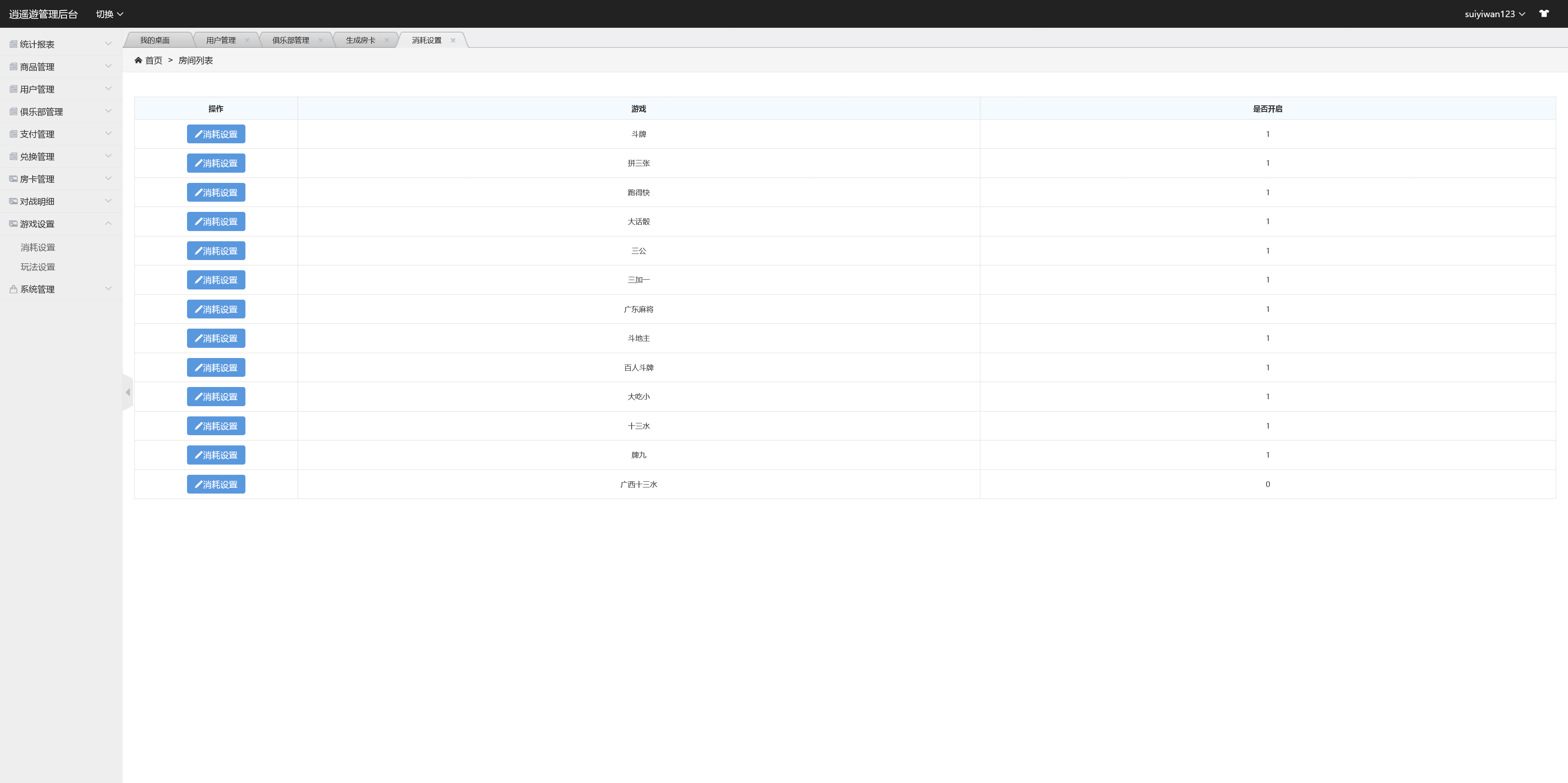The width and height of the screenshot is (1568, 783).
Task: Open the 切换 dropdown
Action: click(109, 14)
